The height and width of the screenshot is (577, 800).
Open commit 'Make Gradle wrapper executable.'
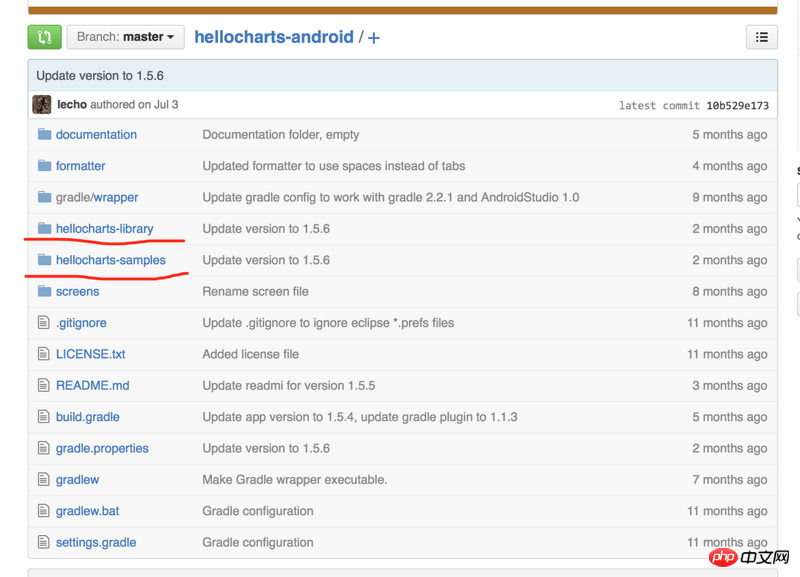[295, 480]
